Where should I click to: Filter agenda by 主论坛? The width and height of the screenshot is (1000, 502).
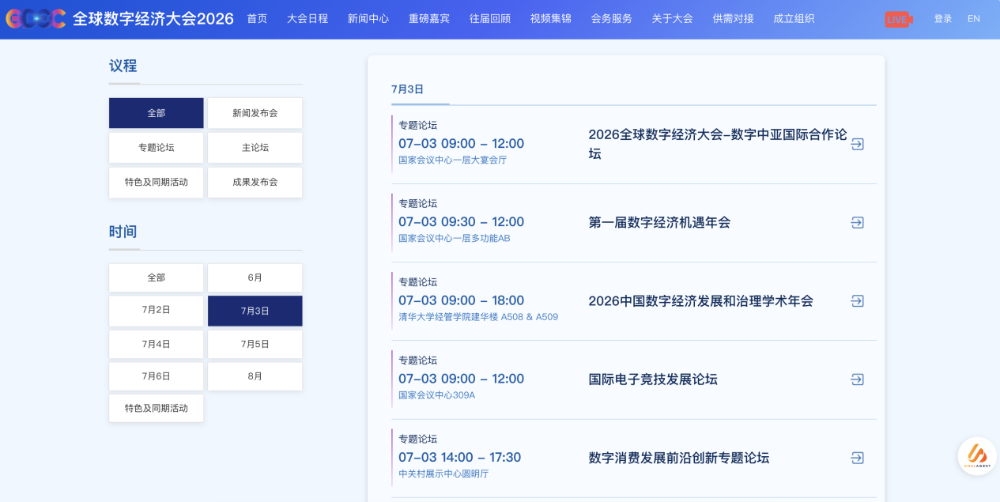click(255, 147)
